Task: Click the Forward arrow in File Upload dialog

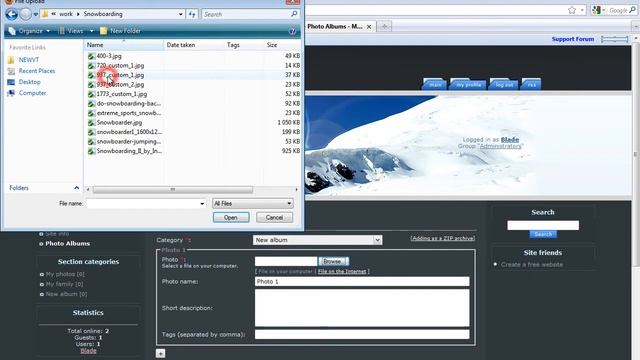Action: (25, 14)
